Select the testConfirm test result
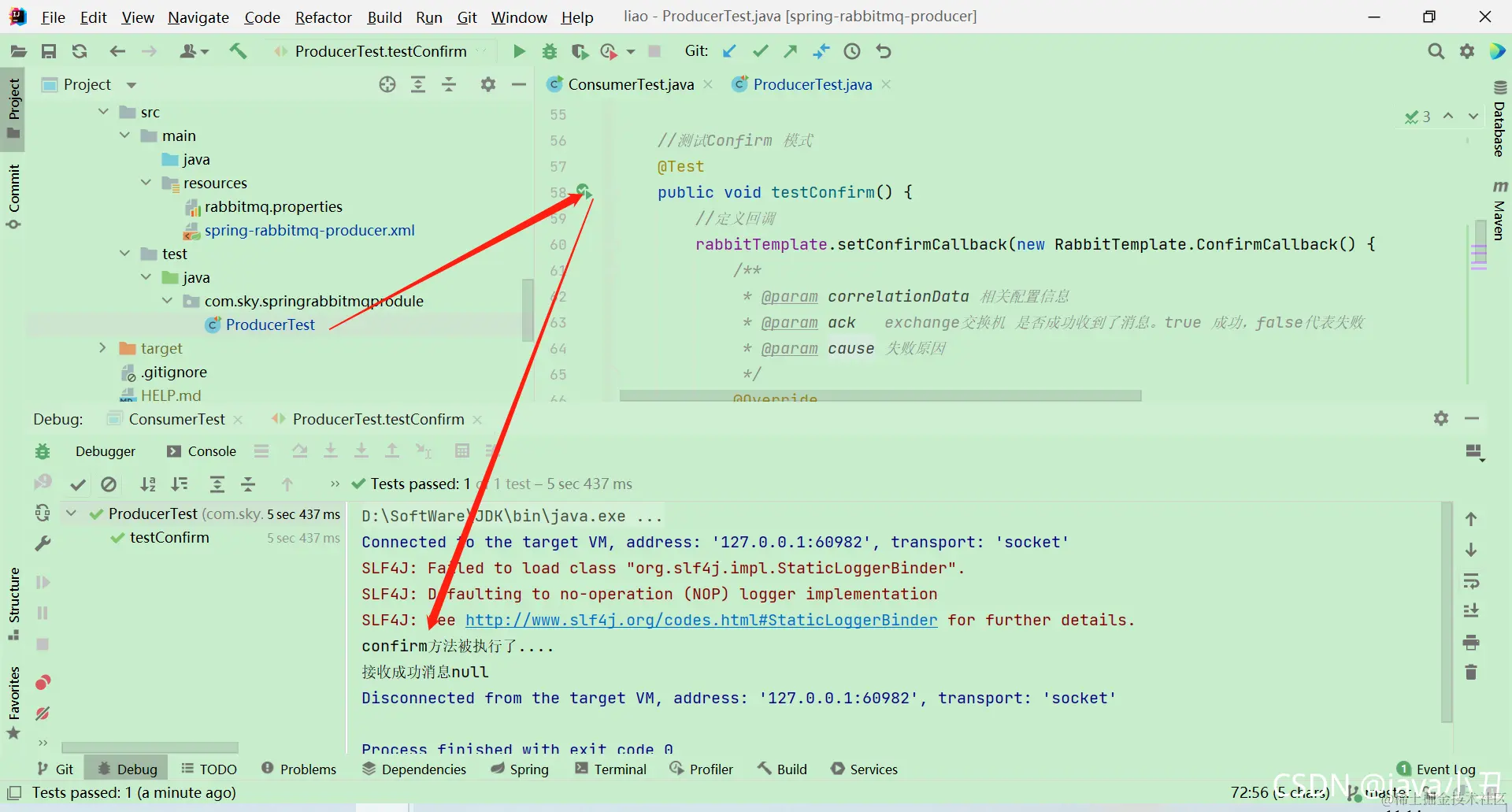The image size is (1512, 812). tap(169, 537)
